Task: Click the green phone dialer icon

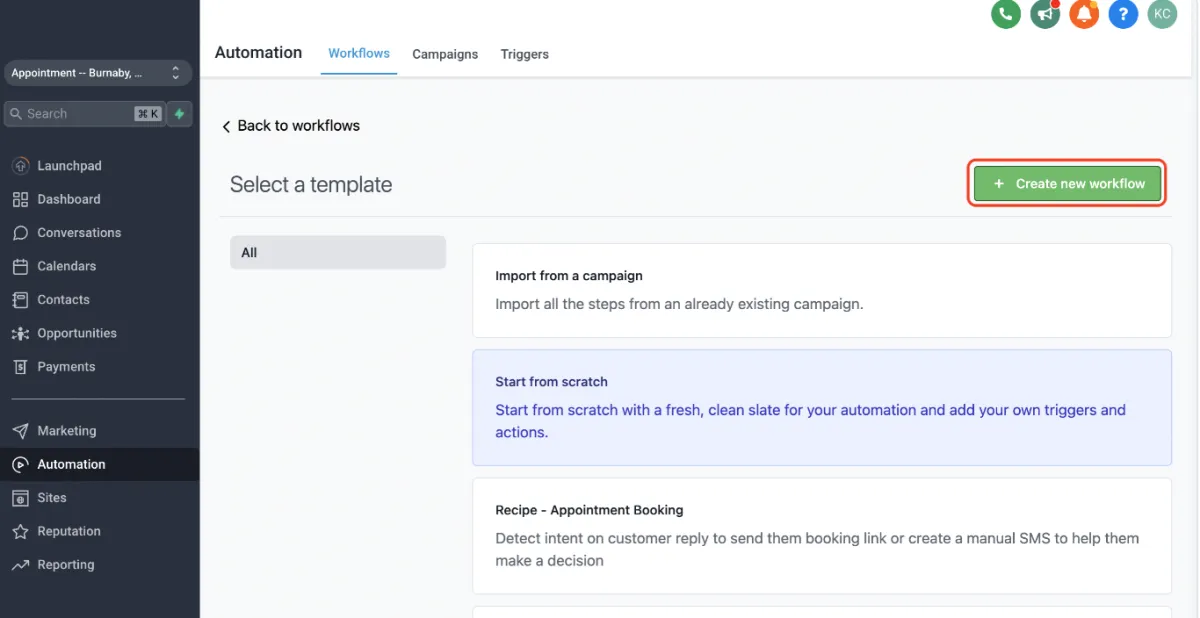Action: [1005, 14]
